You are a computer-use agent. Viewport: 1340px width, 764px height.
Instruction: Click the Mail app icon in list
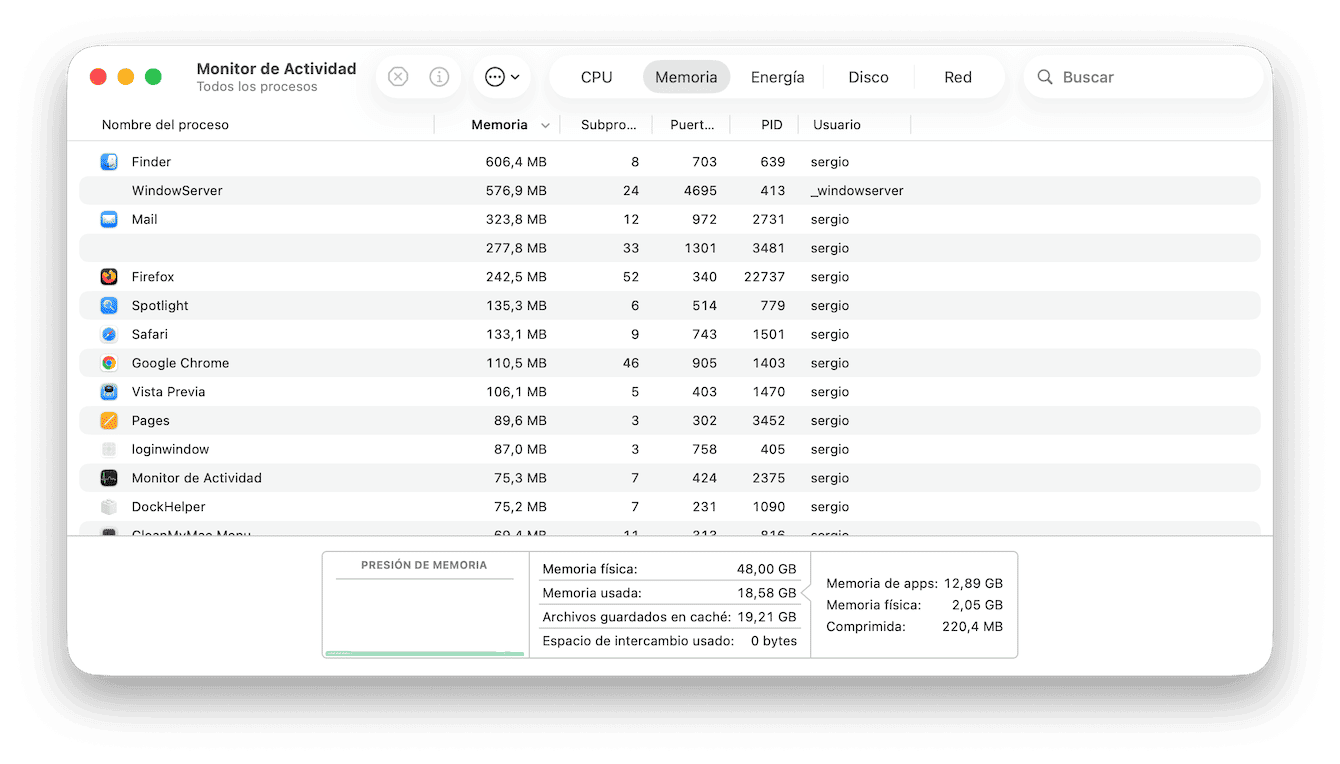pos(109,219)
